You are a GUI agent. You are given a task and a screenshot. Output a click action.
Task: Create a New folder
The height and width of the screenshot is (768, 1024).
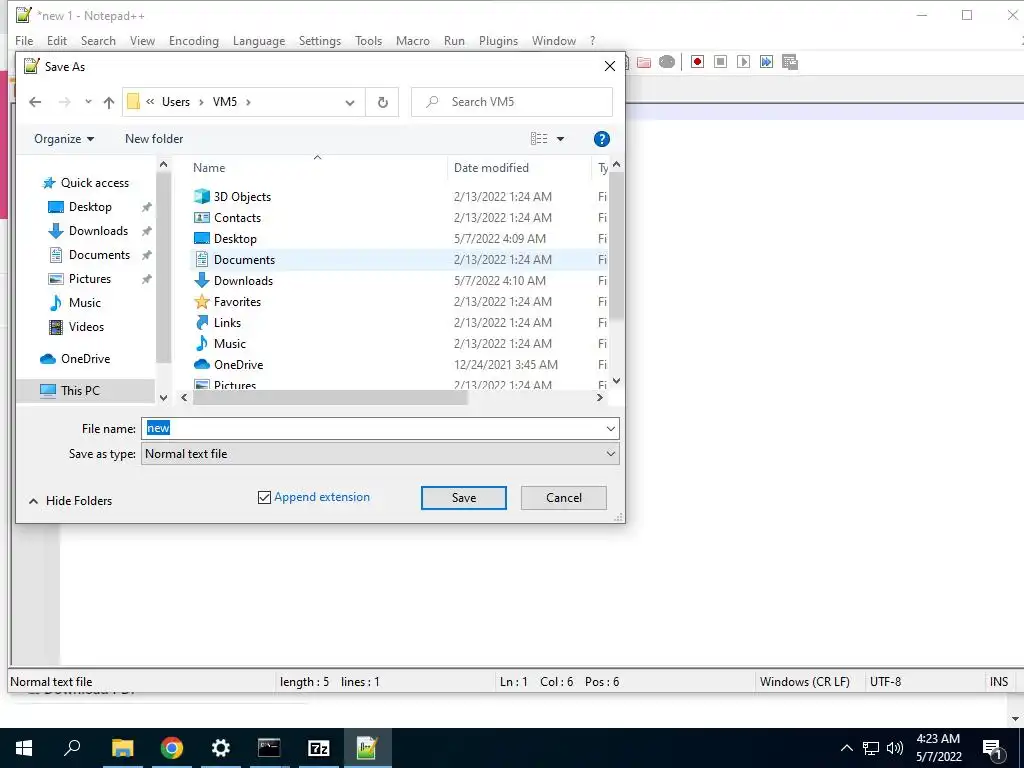[x=154, y=139]
